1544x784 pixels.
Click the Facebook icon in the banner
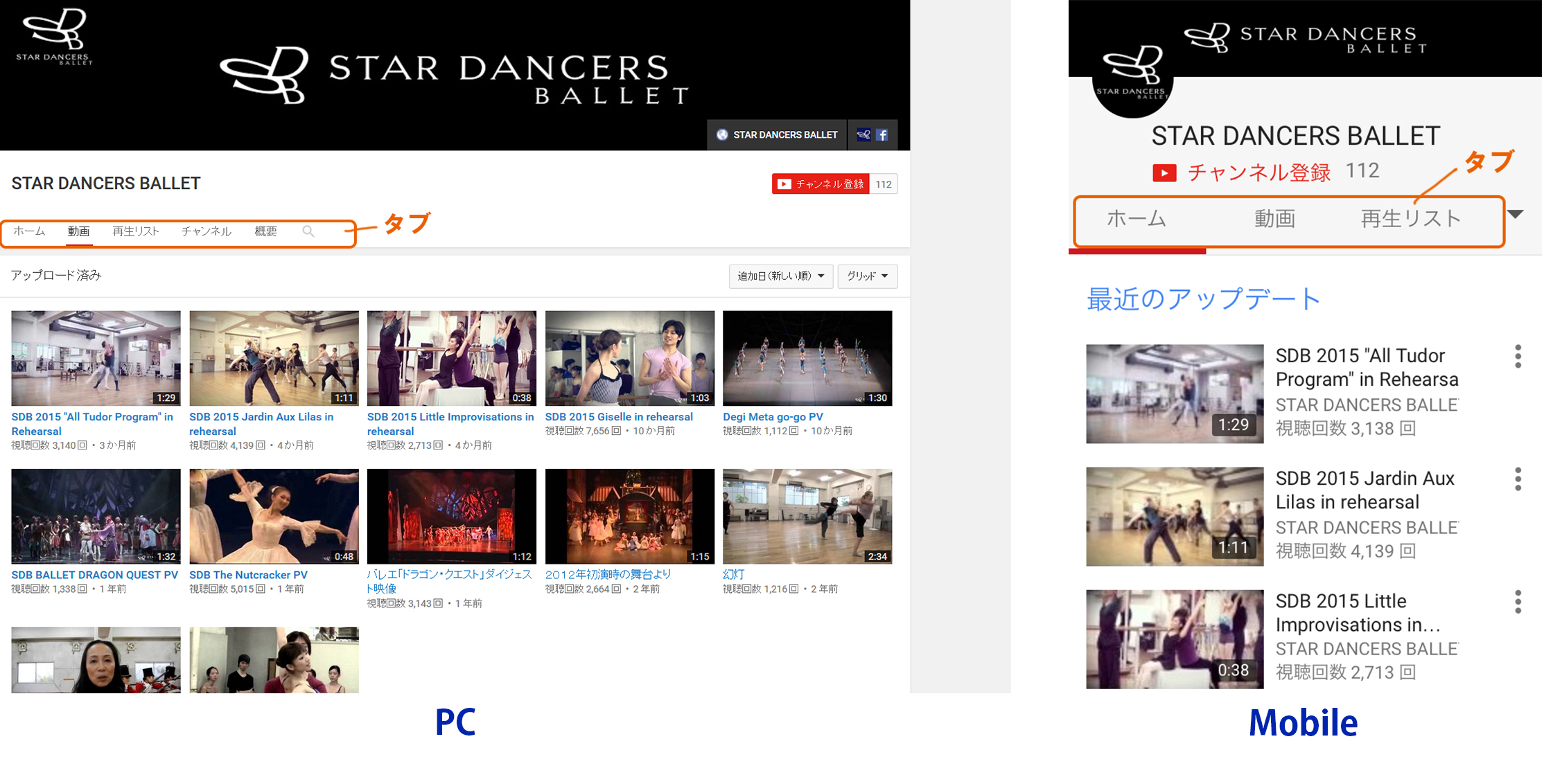coord(882,135)
